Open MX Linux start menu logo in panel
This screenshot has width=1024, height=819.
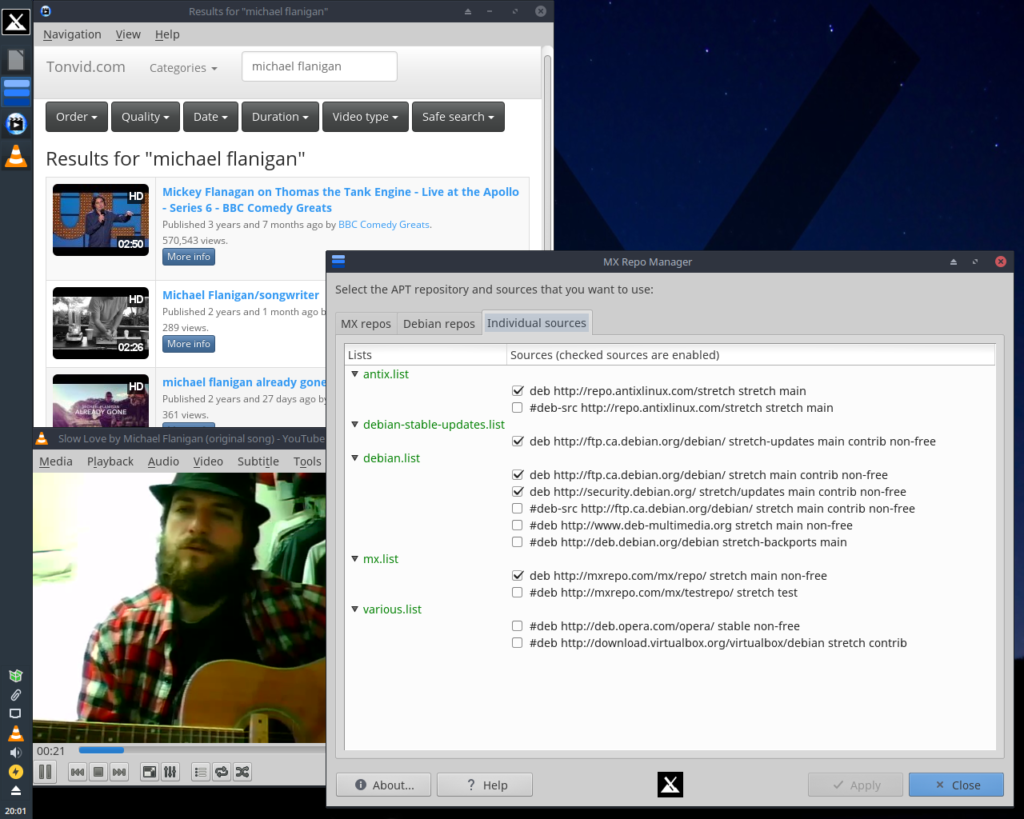pos(16,22)
